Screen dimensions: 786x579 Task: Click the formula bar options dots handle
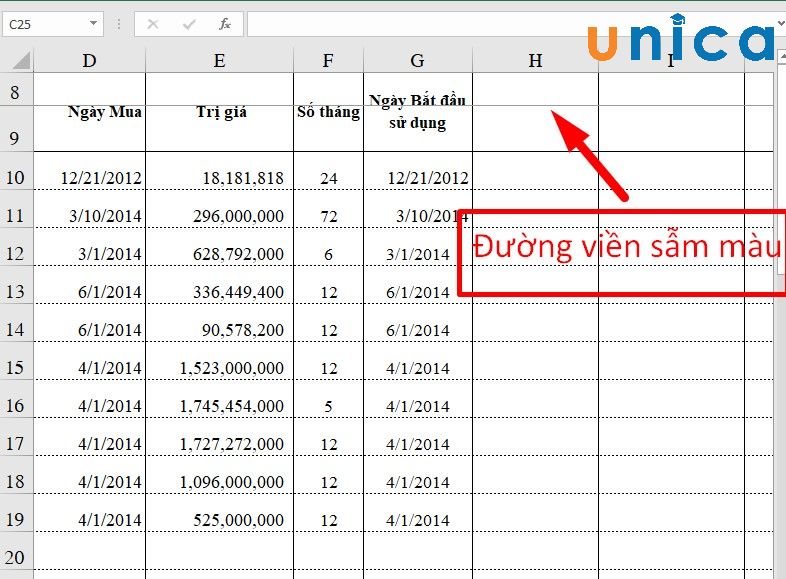[x=119, y=24]
